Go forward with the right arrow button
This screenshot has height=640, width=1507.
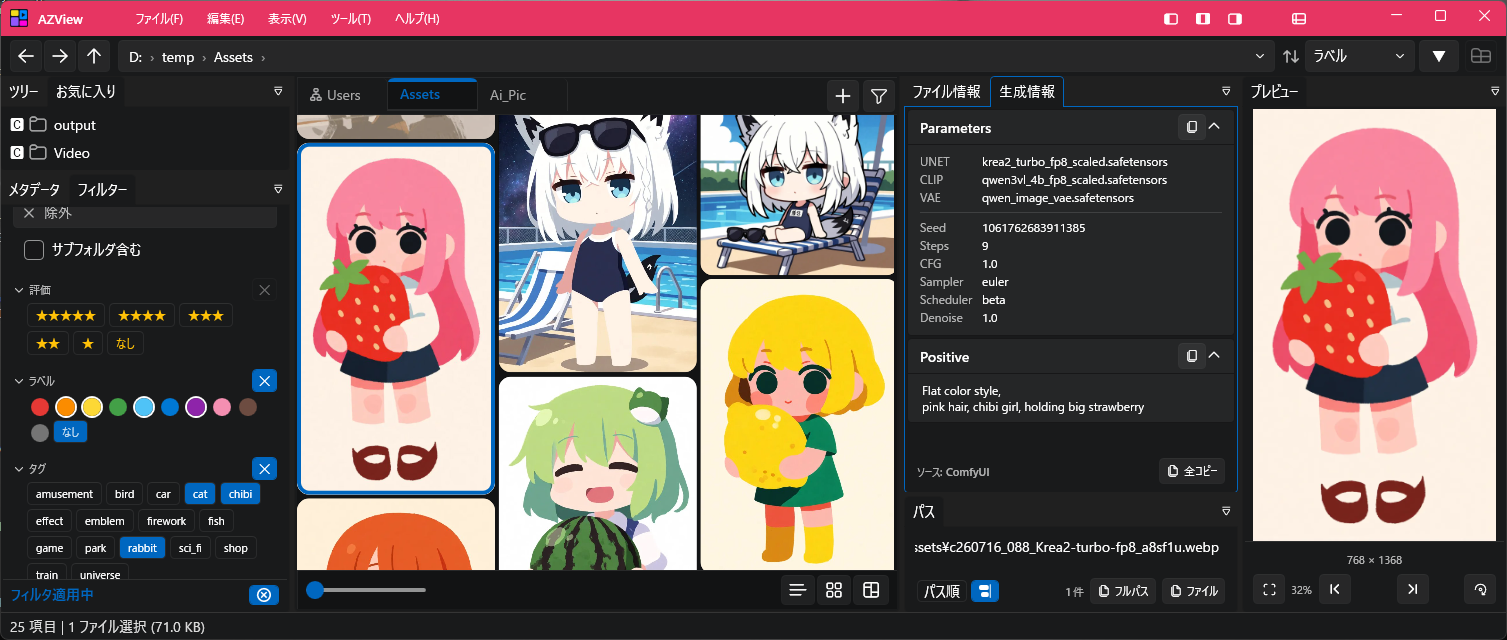click(x=60, y=57)
